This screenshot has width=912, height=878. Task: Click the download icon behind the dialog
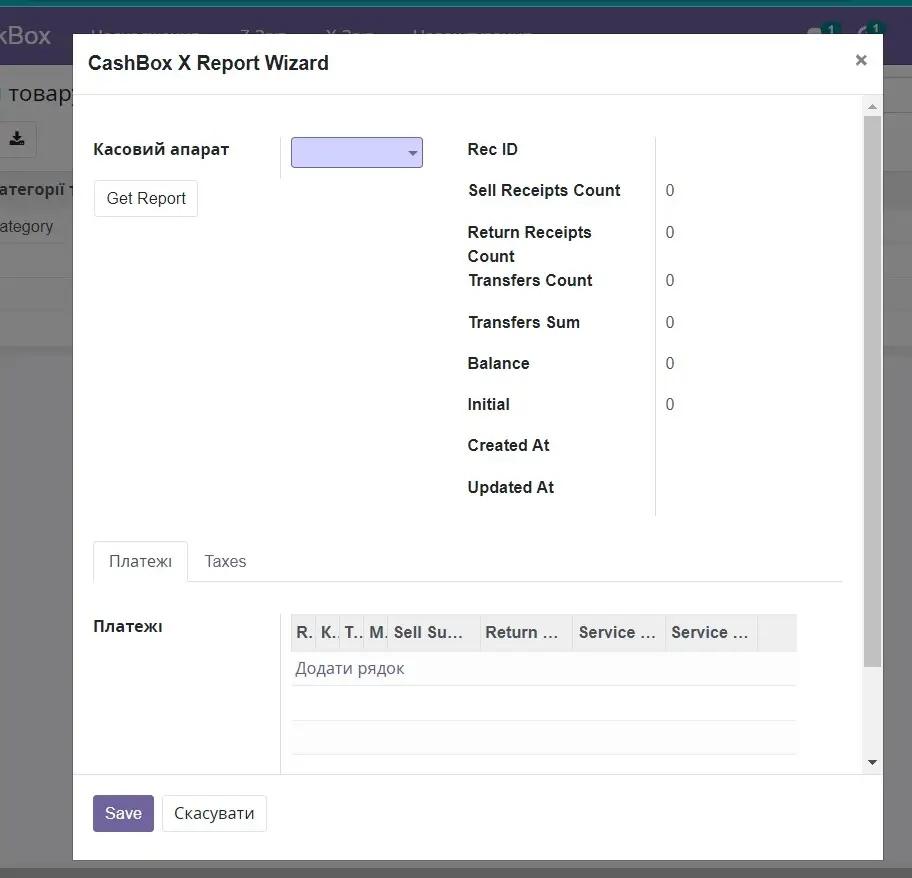[x=17, y=139]
